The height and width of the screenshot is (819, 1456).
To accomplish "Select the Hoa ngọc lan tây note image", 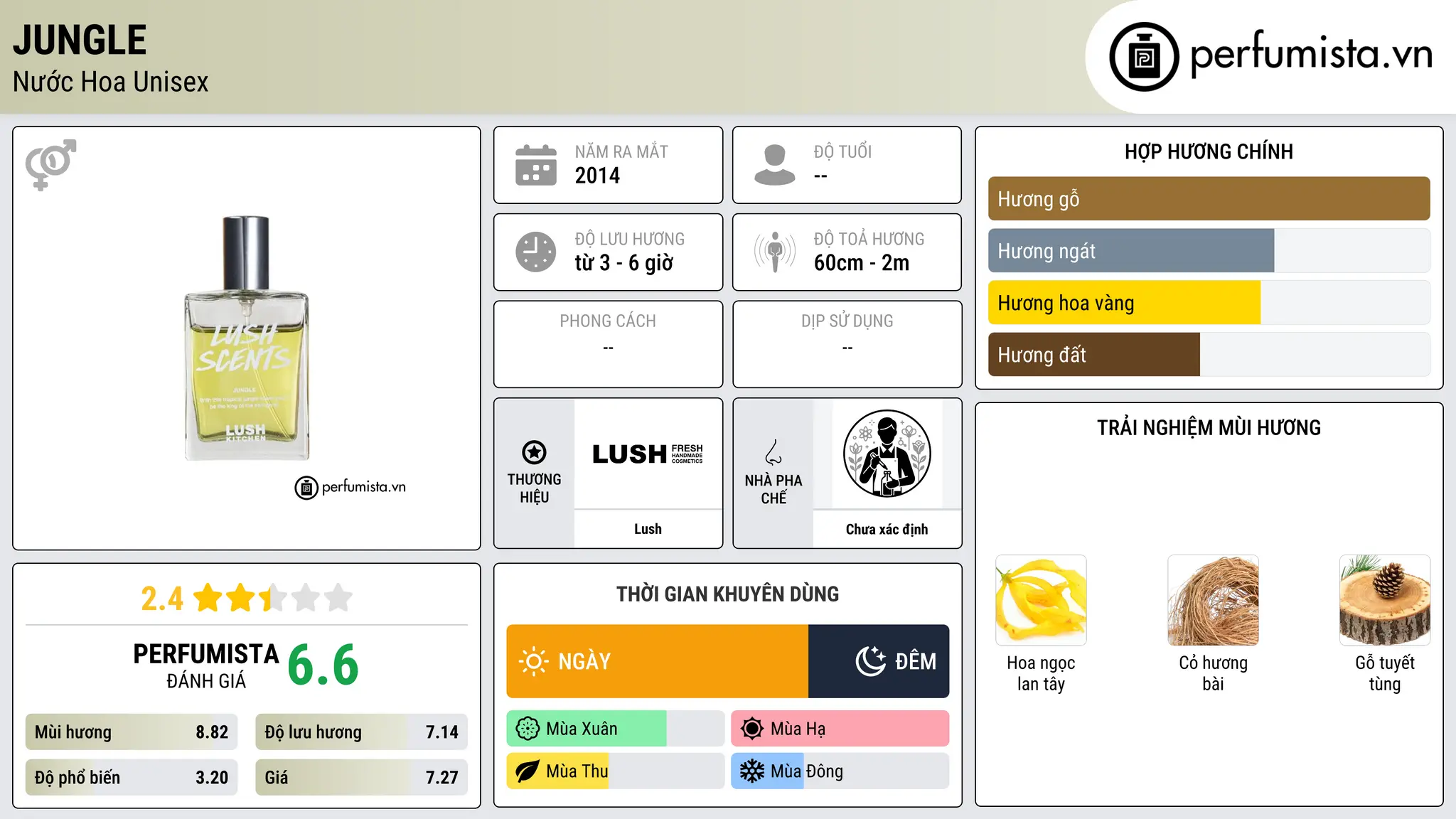I will (1041, 600).
